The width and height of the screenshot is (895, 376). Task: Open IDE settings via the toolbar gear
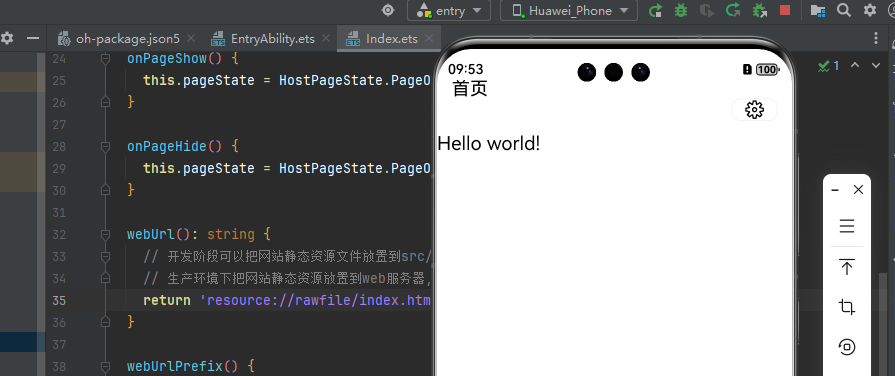pyautogui.click(x=869, y=10)
